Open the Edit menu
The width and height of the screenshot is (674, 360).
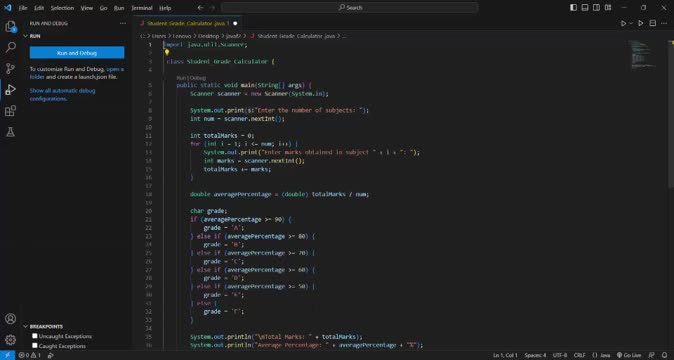pyautogui.click(x=39, y=8)
